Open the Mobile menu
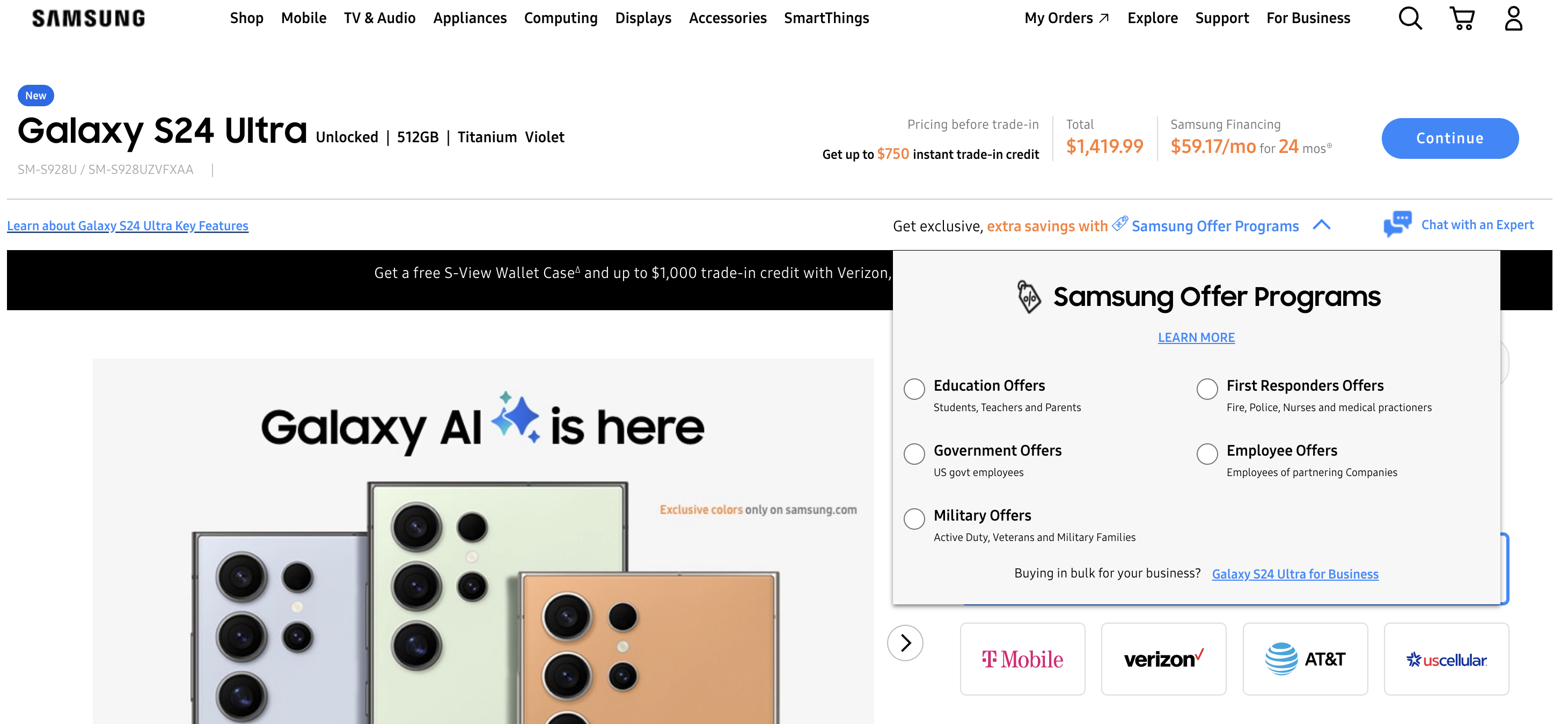1568x724 pixels. point(303,18)
